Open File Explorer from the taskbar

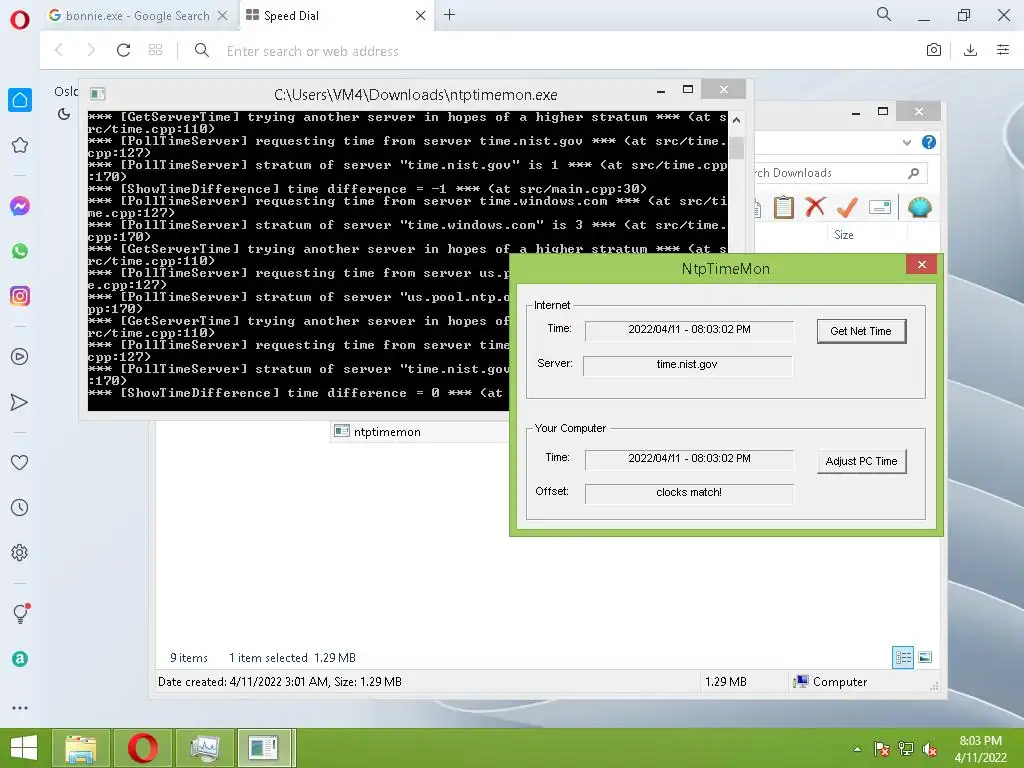pos(80,748)
